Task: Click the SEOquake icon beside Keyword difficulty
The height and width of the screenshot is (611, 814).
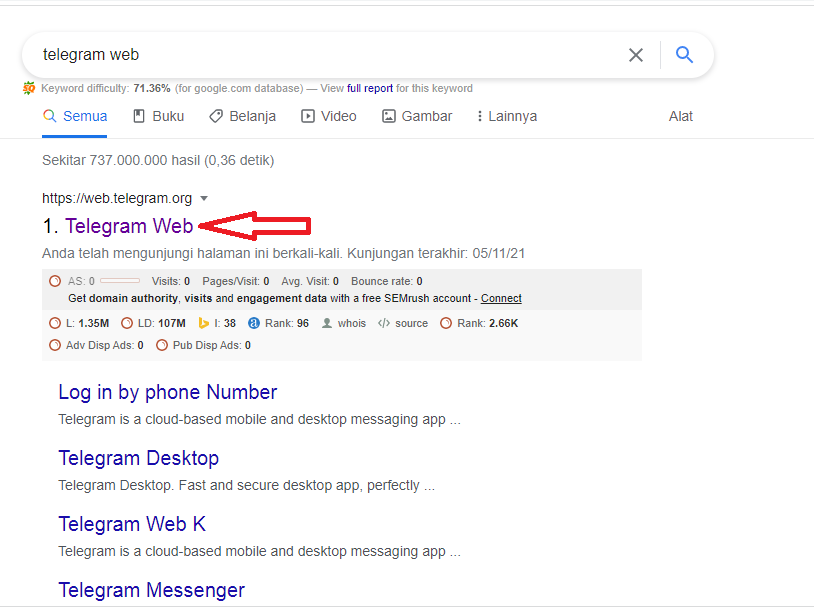Action: point(29,88)
